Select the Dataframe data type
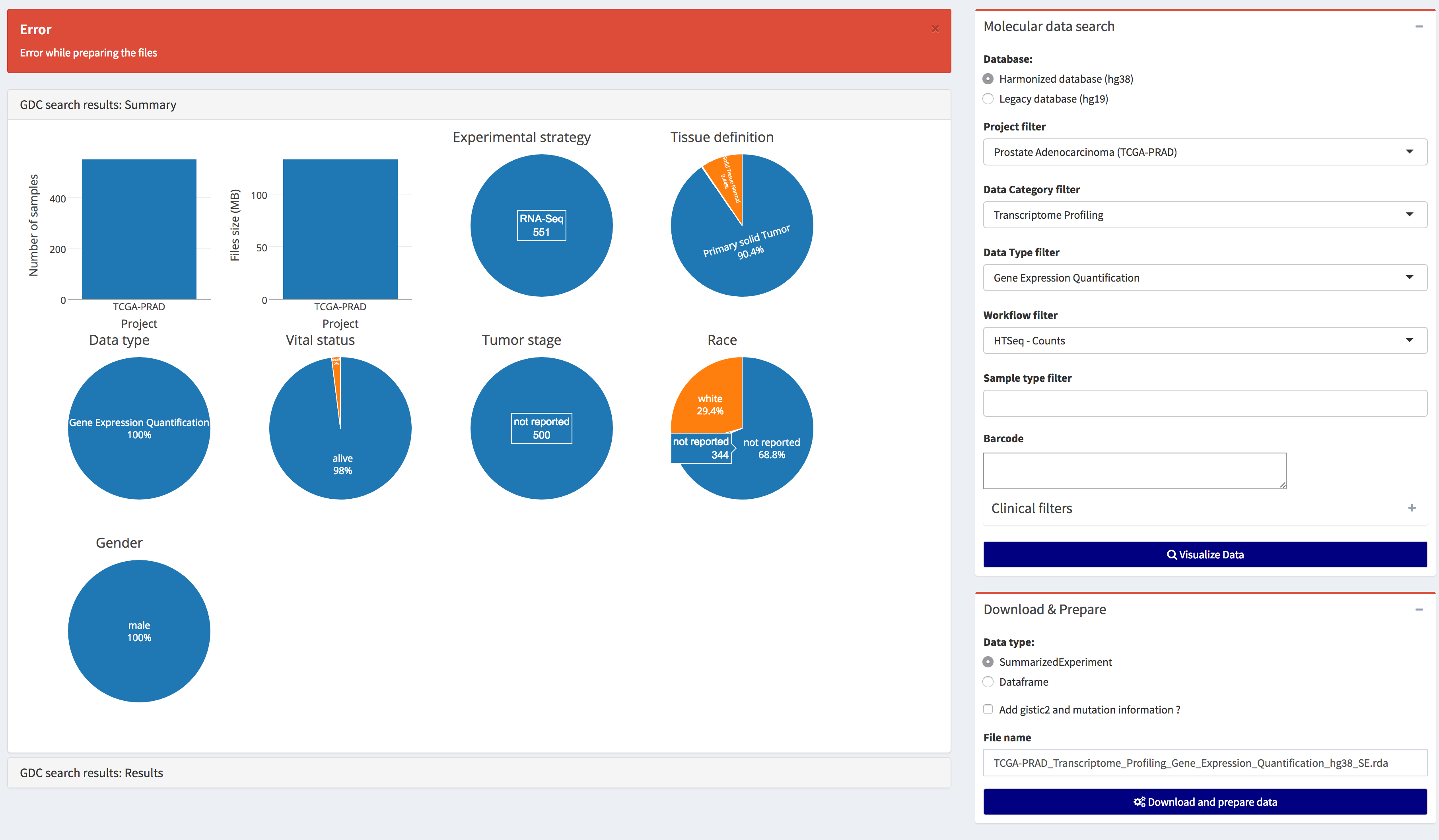Image resolution: width=1439 pixels, height=840 pixels. pos(988,682)
